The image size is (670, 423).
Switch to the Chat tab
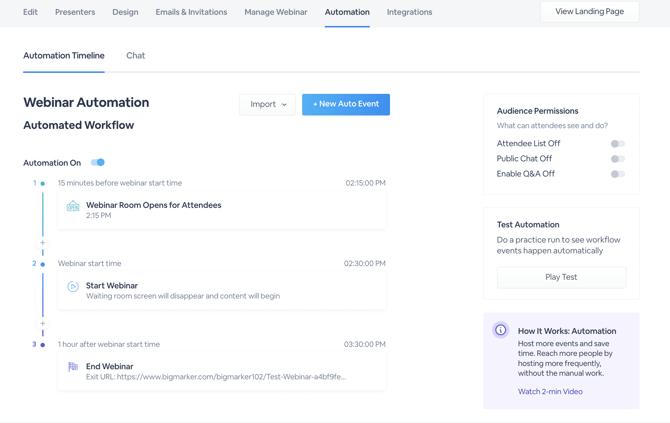click(135, 56)
